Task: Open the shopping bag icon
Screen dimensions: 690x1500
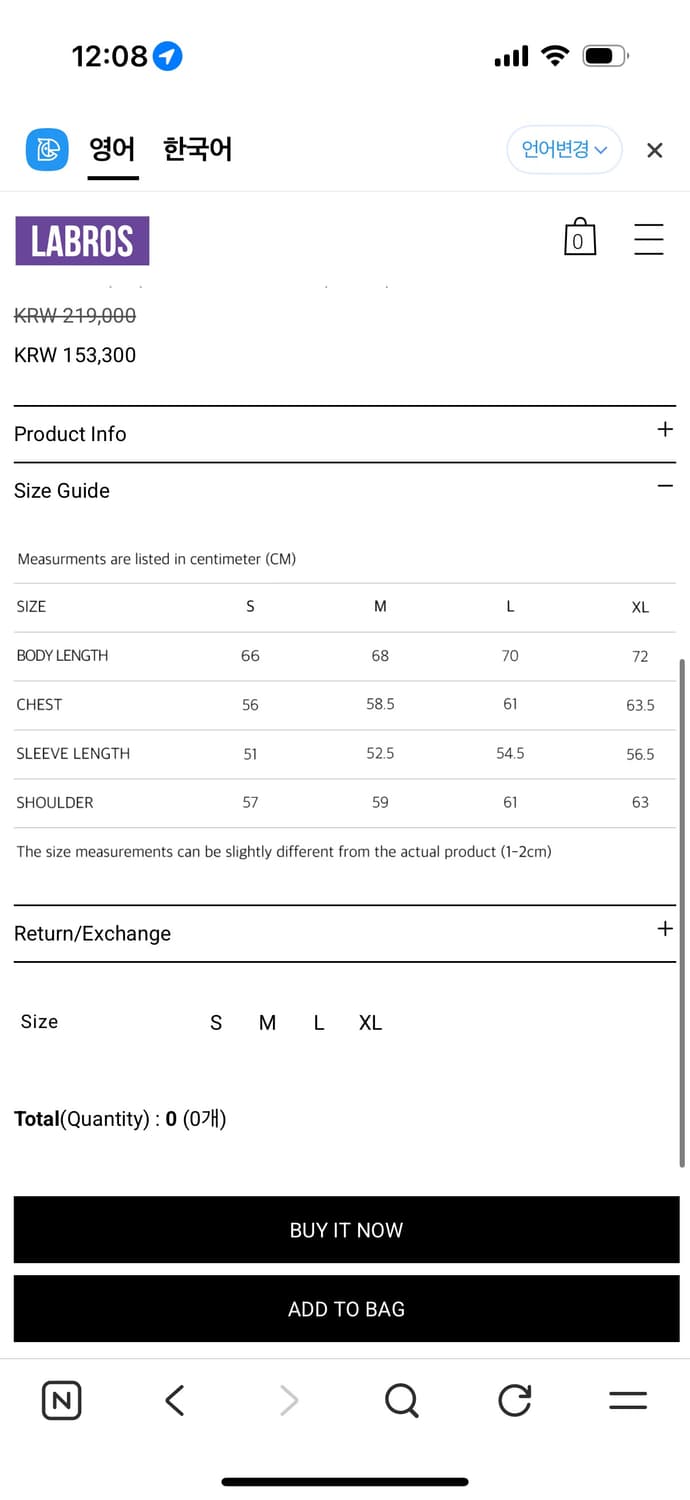Action: (x=579, y=238)
